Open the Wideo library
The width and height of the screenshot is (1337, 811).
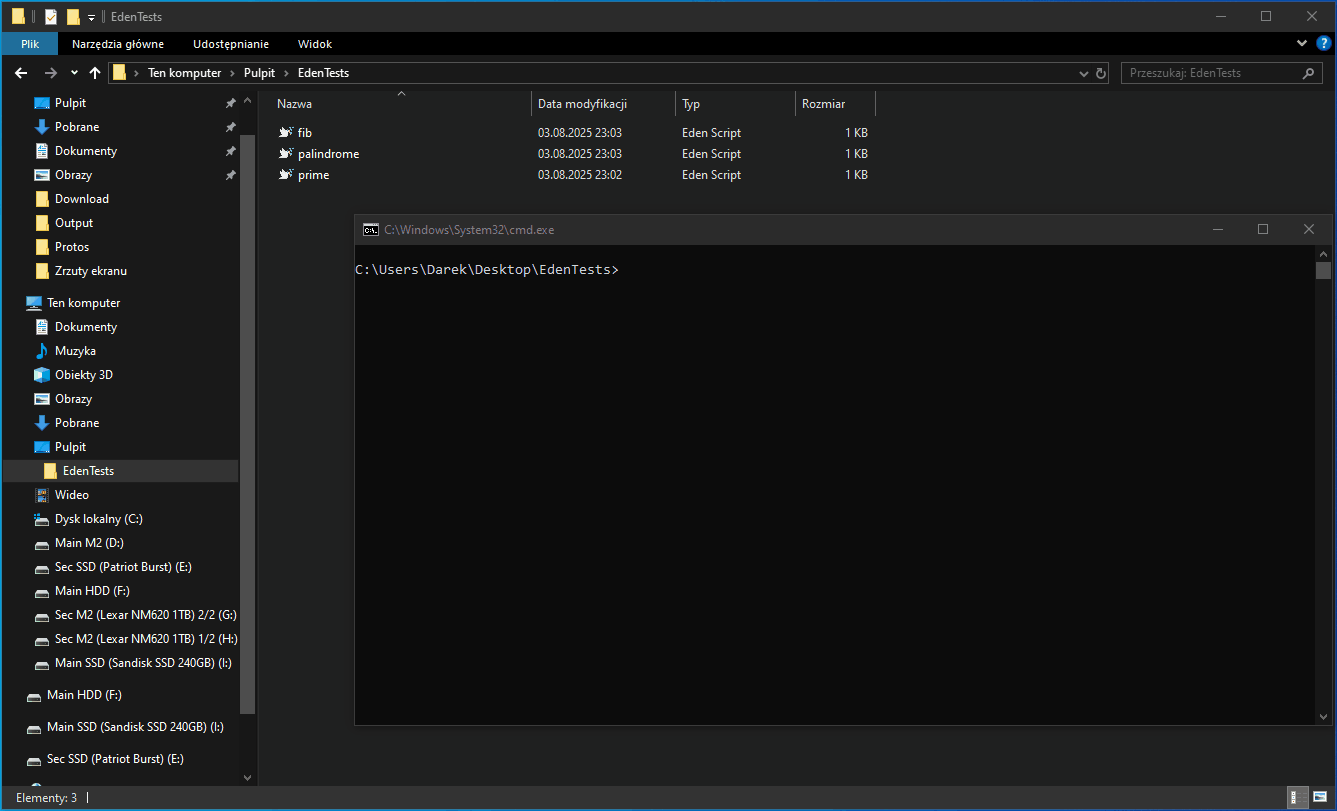coord(72,495)
